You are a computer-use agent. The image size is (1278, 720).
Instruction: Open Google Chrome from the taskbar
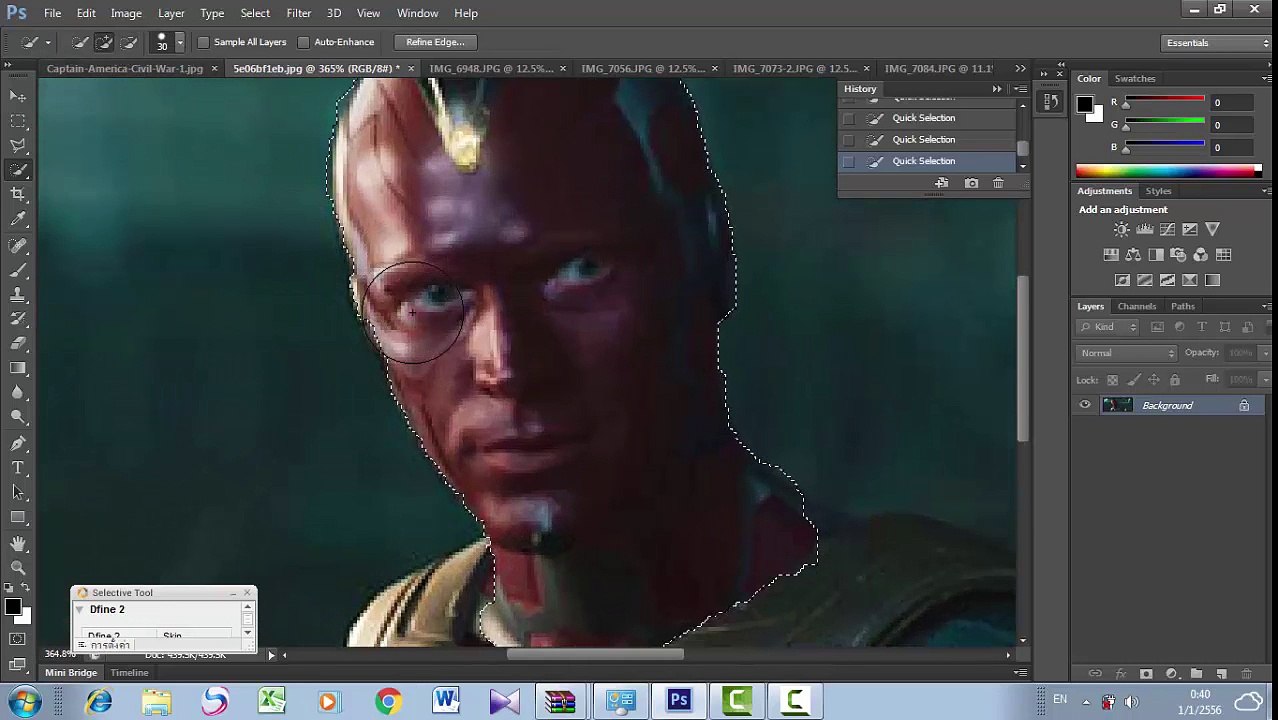point(388,701)
